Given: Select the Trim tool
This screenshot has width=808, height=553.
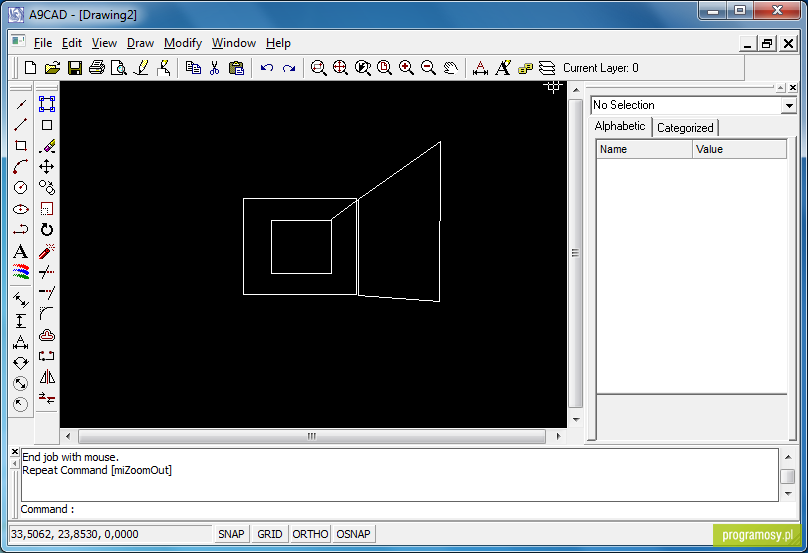Looking at the screenshot, I should pyautogui.click(x=46, y=272).
